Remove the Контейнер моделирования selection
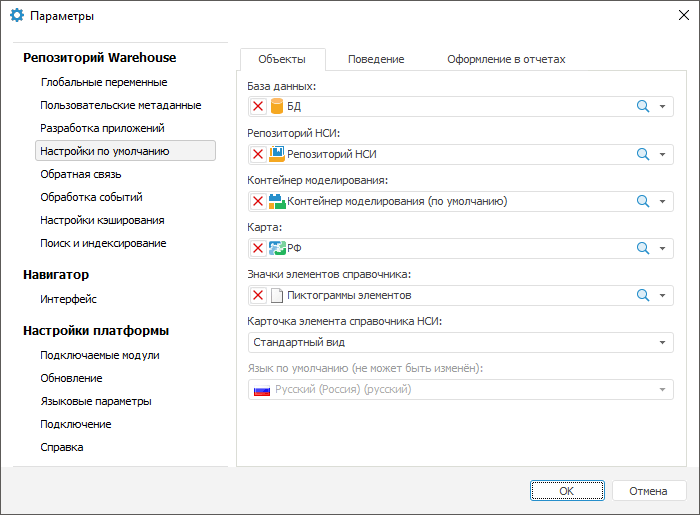This screenshot has height=515, width=700. 258,201
